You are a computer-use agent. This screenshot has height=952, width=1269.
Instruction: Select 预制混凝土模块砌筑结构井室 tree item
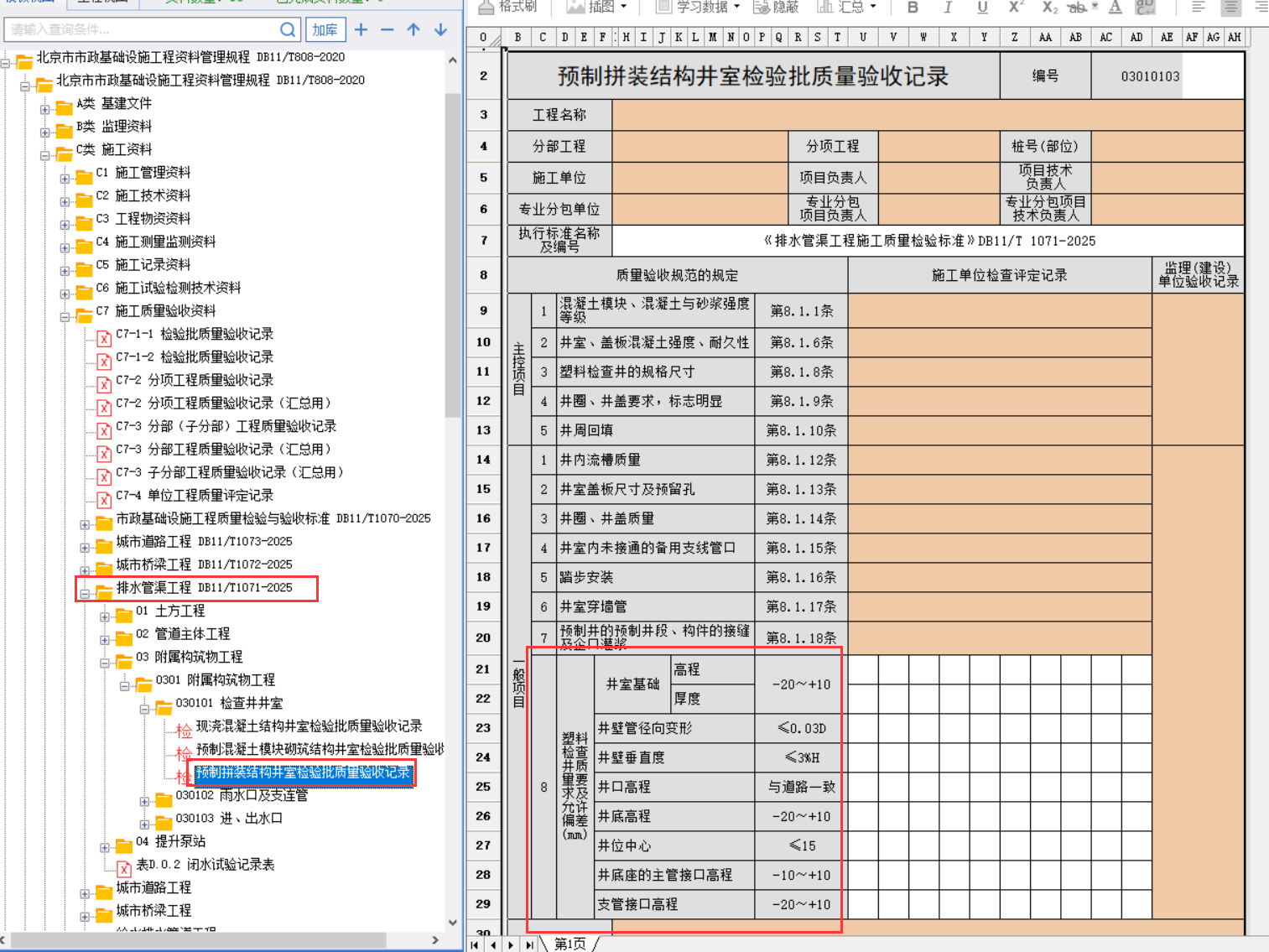tap(319, 749)
